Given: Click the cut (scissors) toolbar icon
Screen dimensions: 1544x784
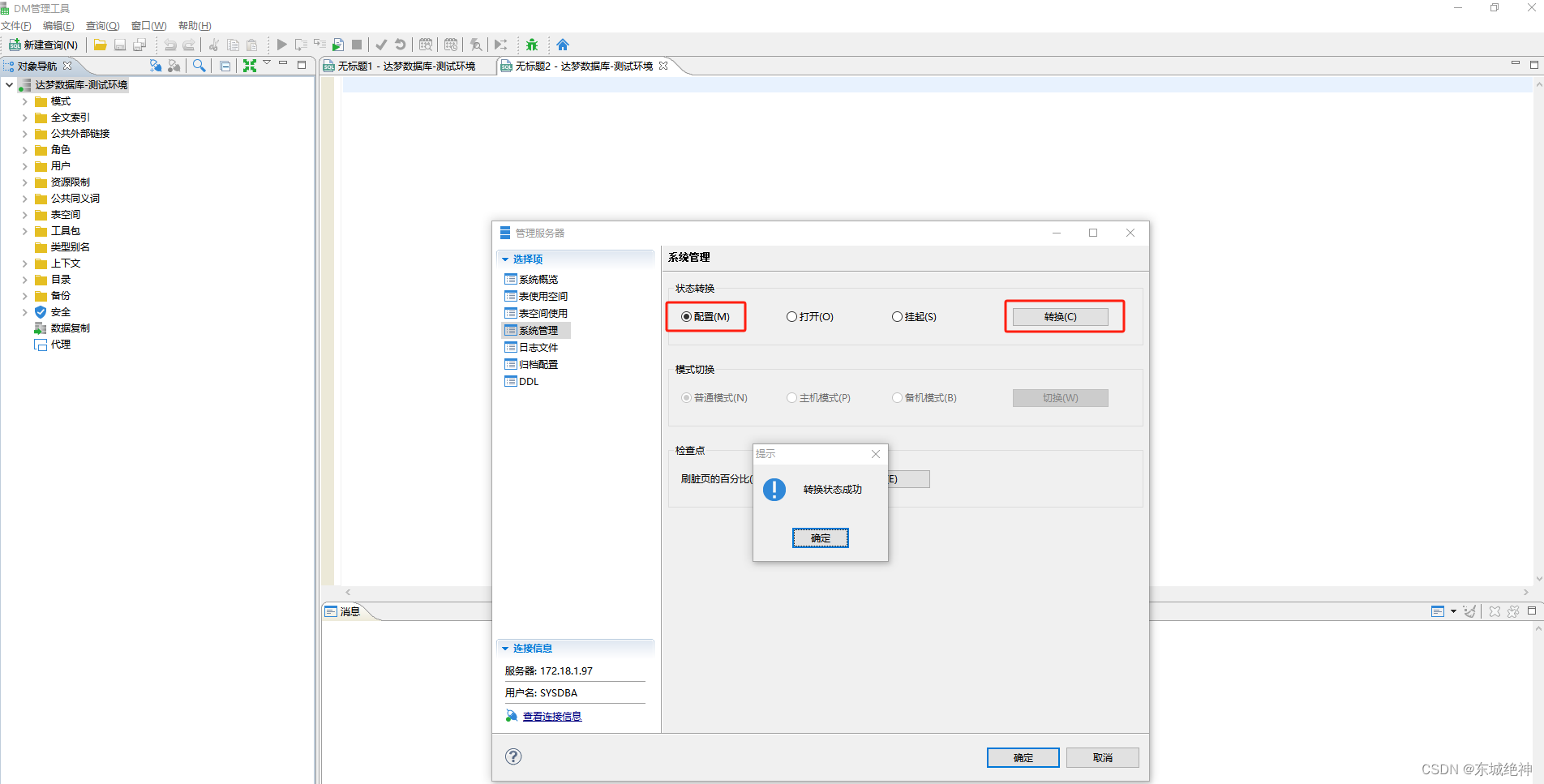Looking at the screenshot, I should click(x=214, y=45).
